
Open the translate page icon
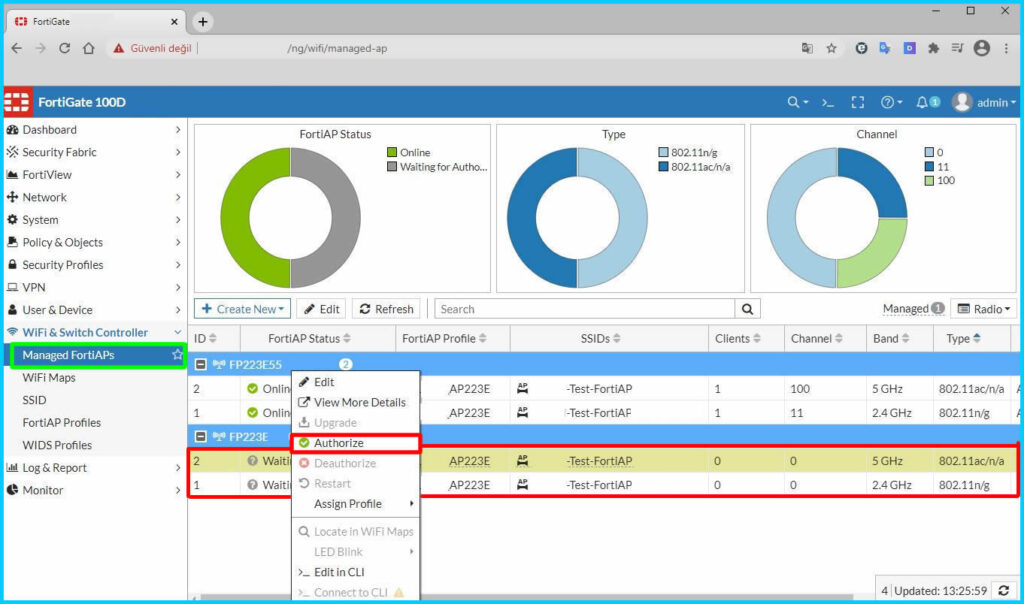807,48
